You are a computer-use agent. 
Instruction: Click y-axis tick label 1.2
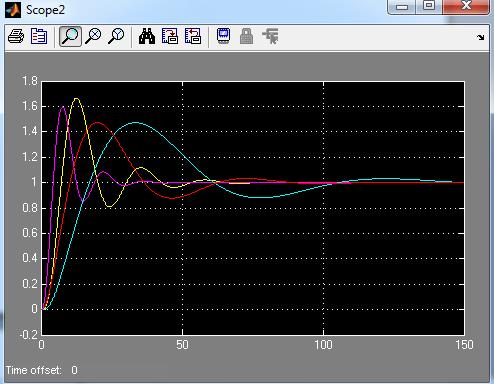pos(30,157)
